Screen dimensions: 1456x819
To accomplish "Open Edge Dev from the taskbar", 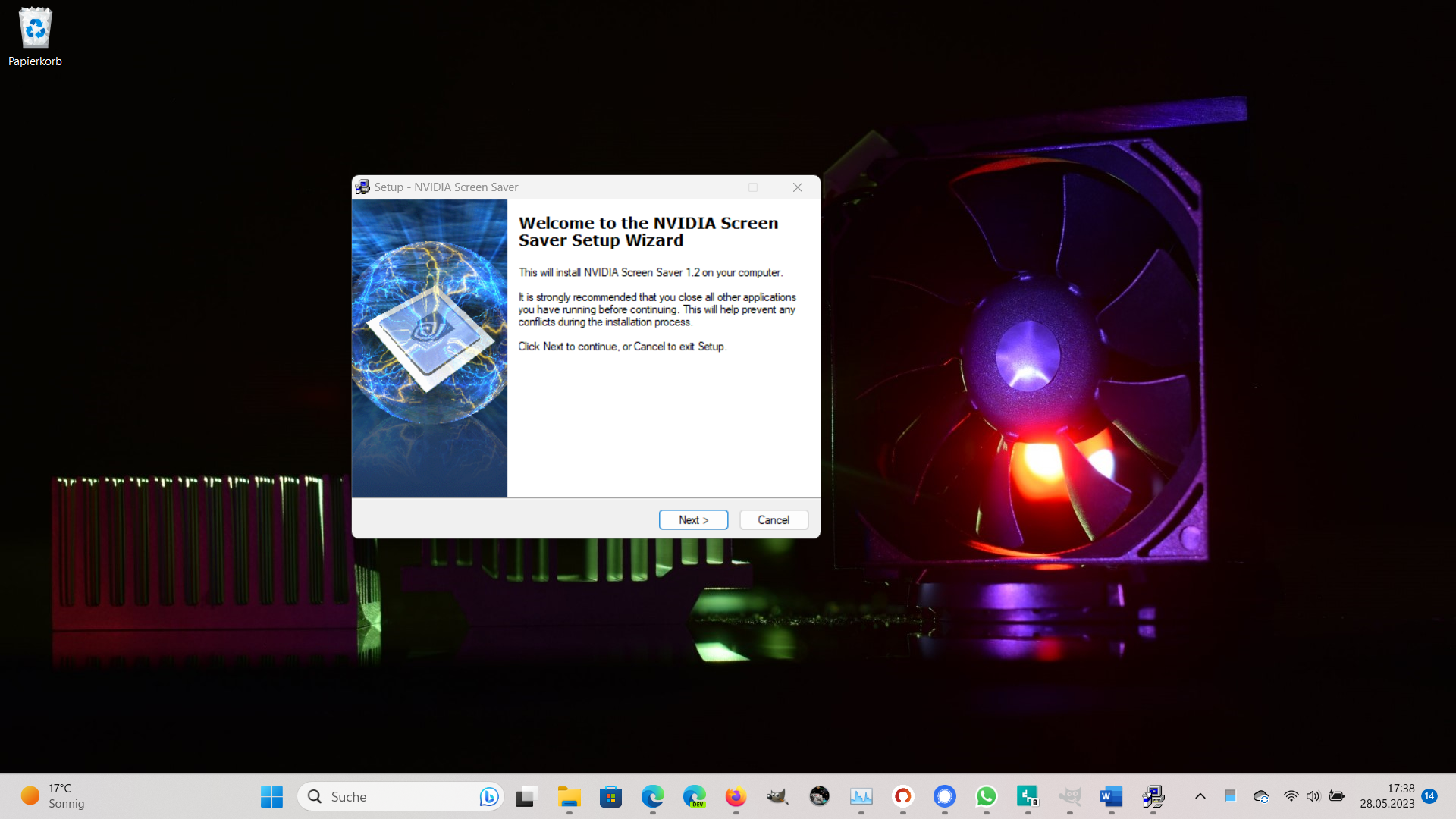I will click(694, 796).
